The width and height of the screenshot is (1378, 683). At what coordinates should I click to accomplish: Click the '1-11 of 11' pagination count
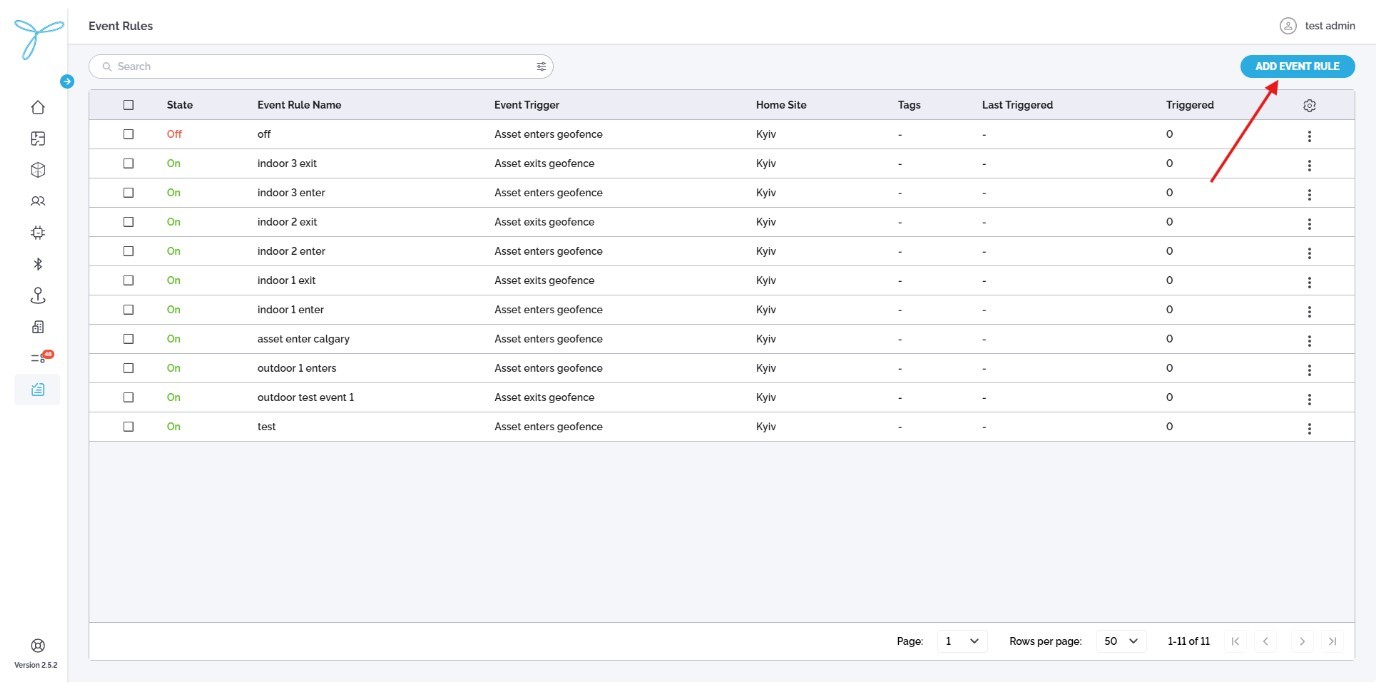[1189, 641]
